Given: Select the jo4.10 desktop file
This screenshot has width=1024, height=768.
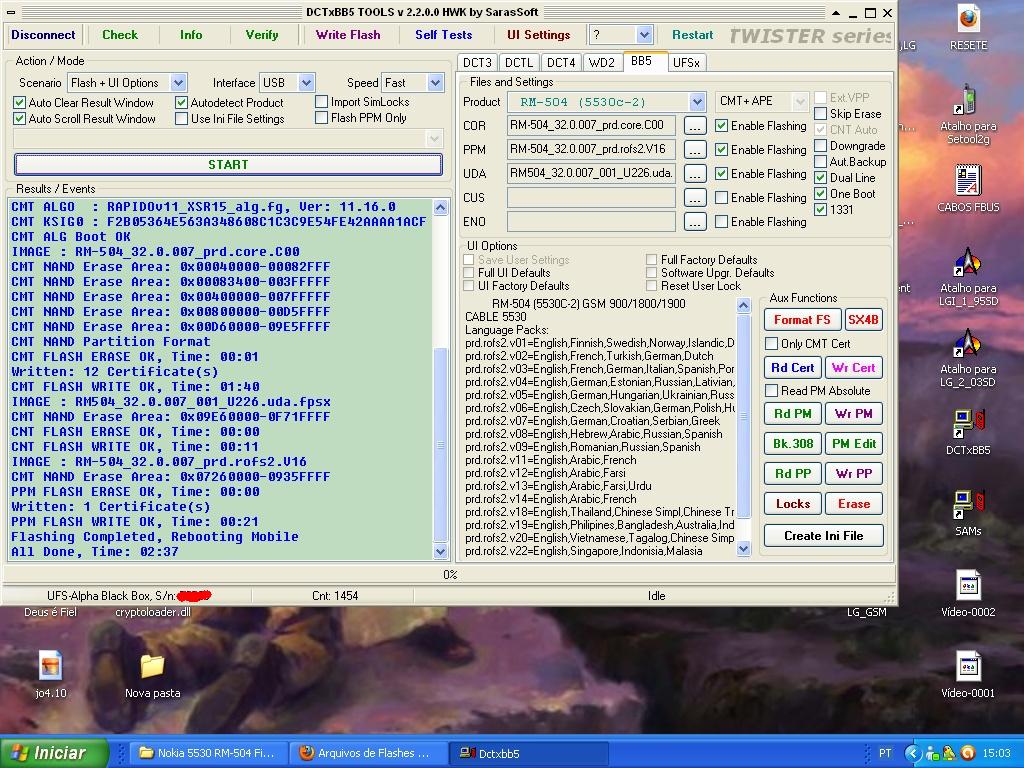Looking at the screenshot, I should click(x=50, y=675).
